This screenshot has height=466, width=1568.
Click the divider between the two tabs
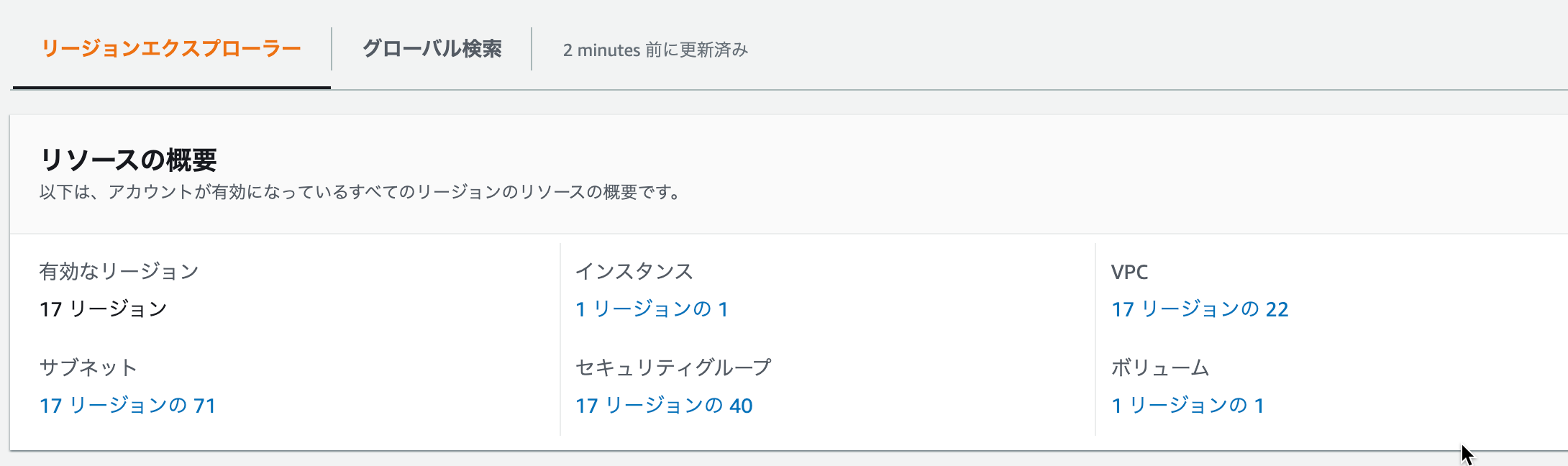332,49
